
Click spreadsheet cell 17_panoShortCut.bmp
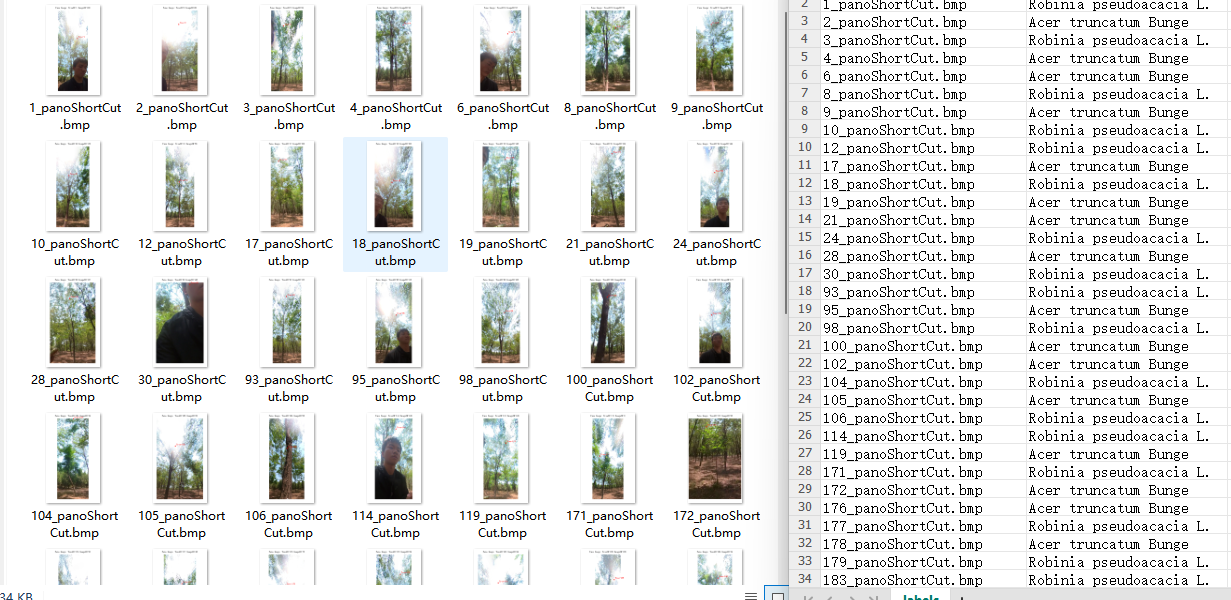[922, 165]
